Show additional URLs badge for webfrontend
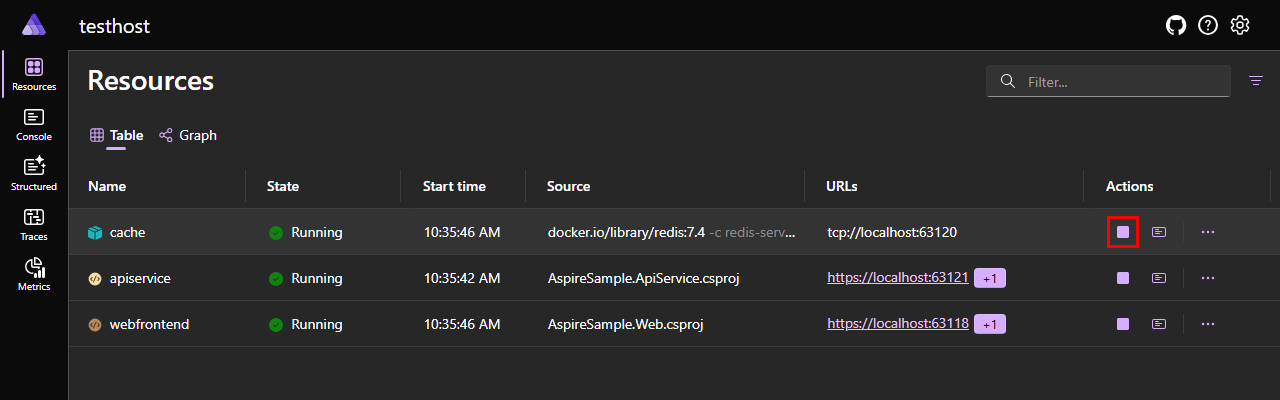The width and height of the screenshot is (1280, 400). coord(991,324)
